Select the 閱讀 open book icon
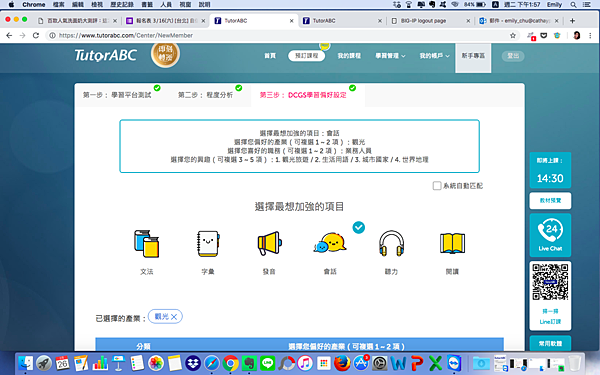The image size is (600, 375). tap(452, 243)
